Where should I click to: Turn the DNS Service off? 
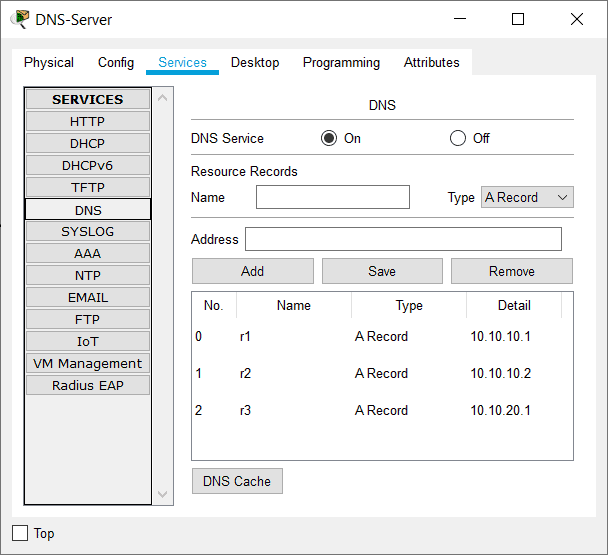(x=458, y=138)
